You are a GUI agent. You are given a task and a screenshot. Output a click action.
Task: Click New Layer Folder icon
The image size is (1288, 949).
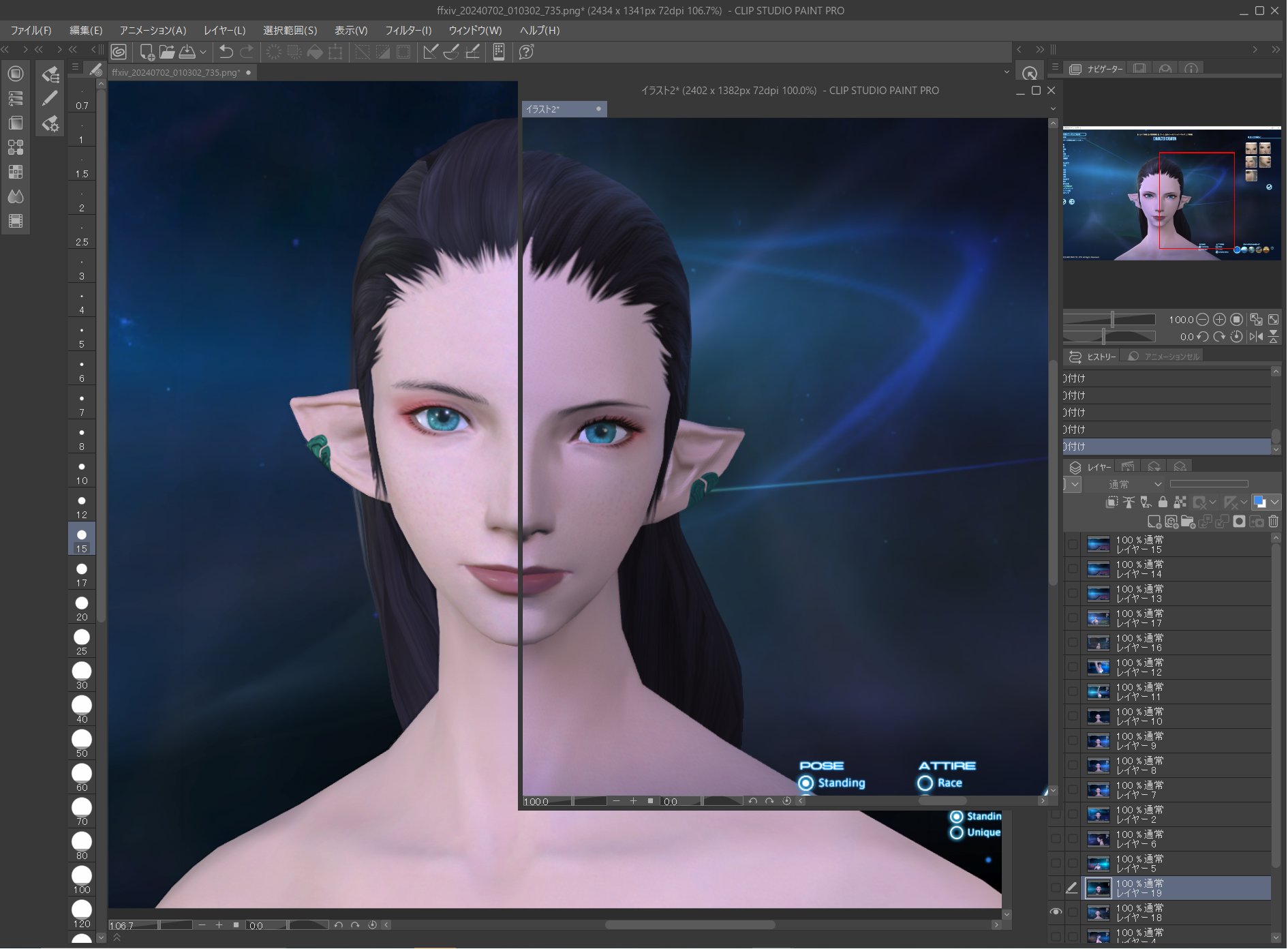[1189, 522]
